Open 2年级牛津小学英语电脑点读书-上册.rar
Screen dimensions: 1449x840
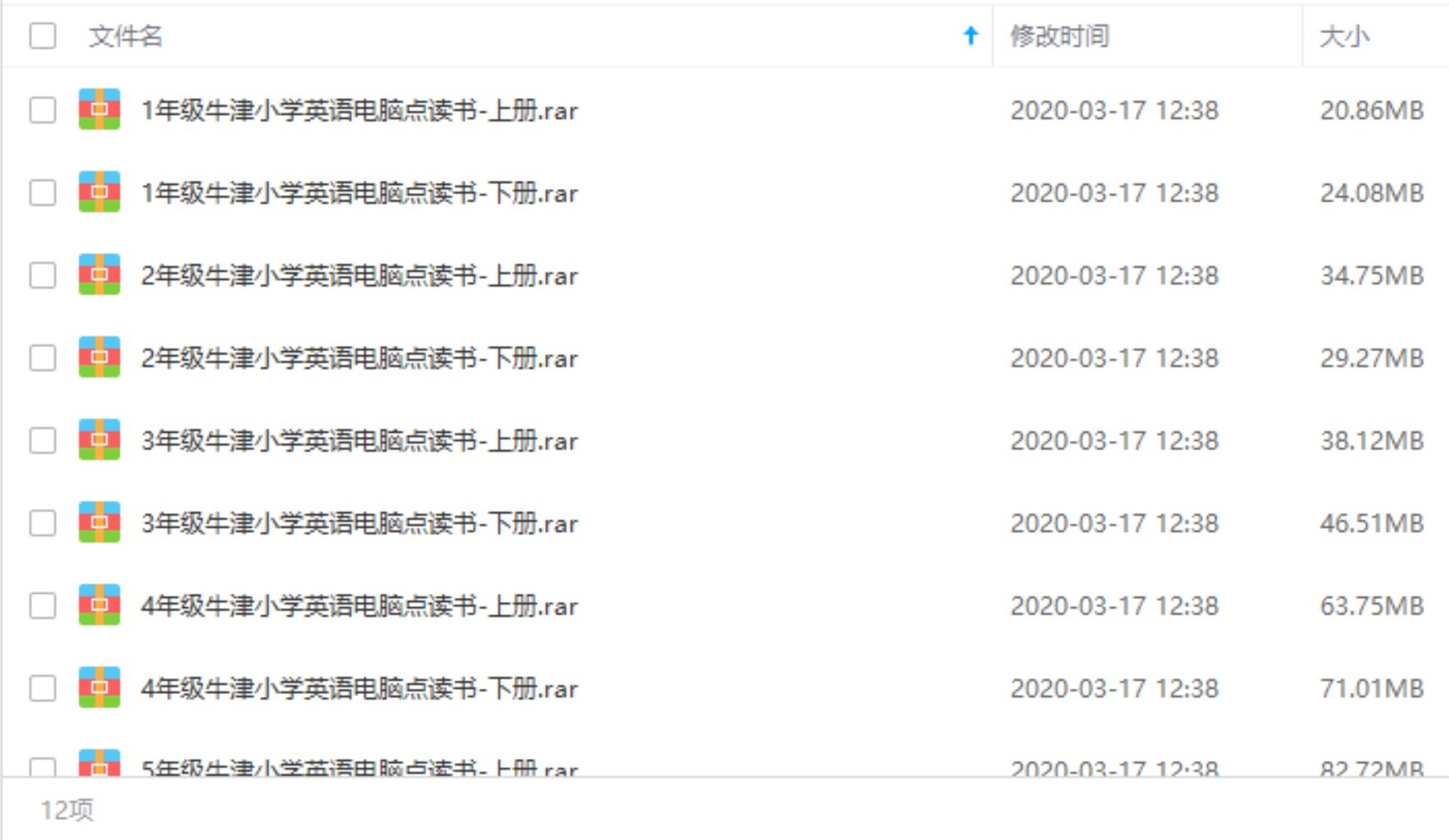(359, 275)
